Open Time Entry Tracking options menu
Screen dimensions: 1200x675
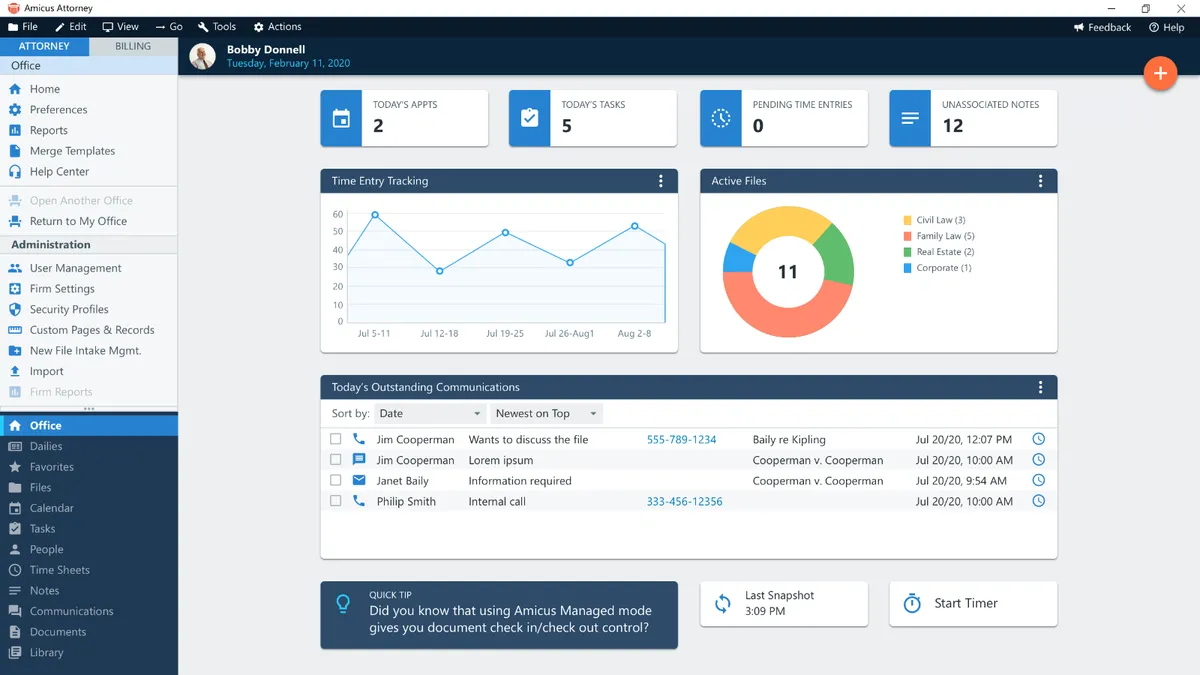661,181
